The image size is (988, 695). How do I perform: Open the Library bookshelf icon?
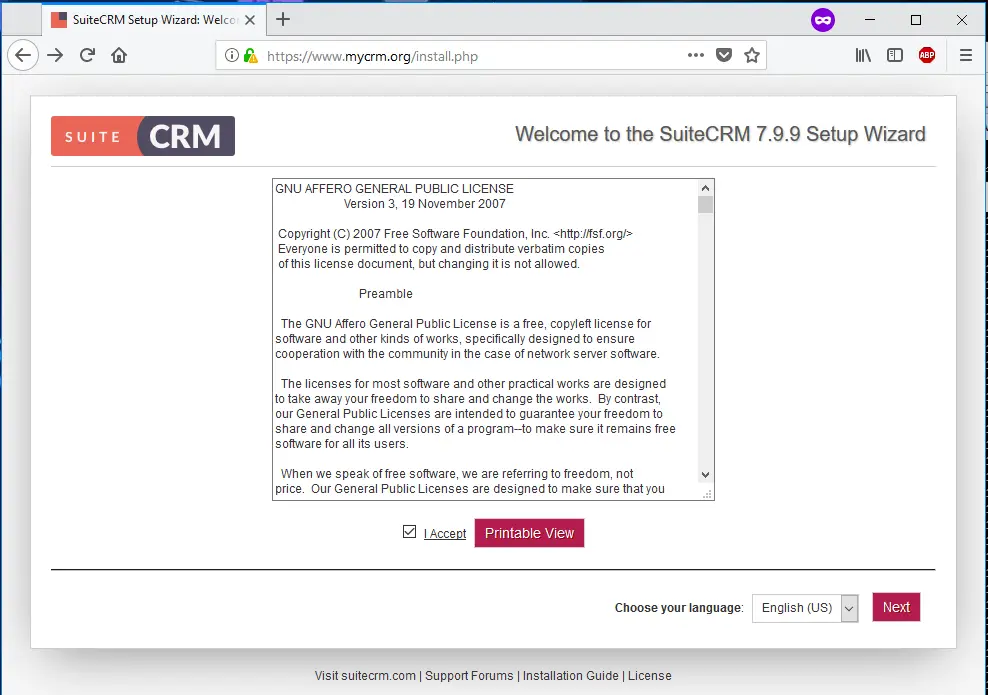pos(863,55)
